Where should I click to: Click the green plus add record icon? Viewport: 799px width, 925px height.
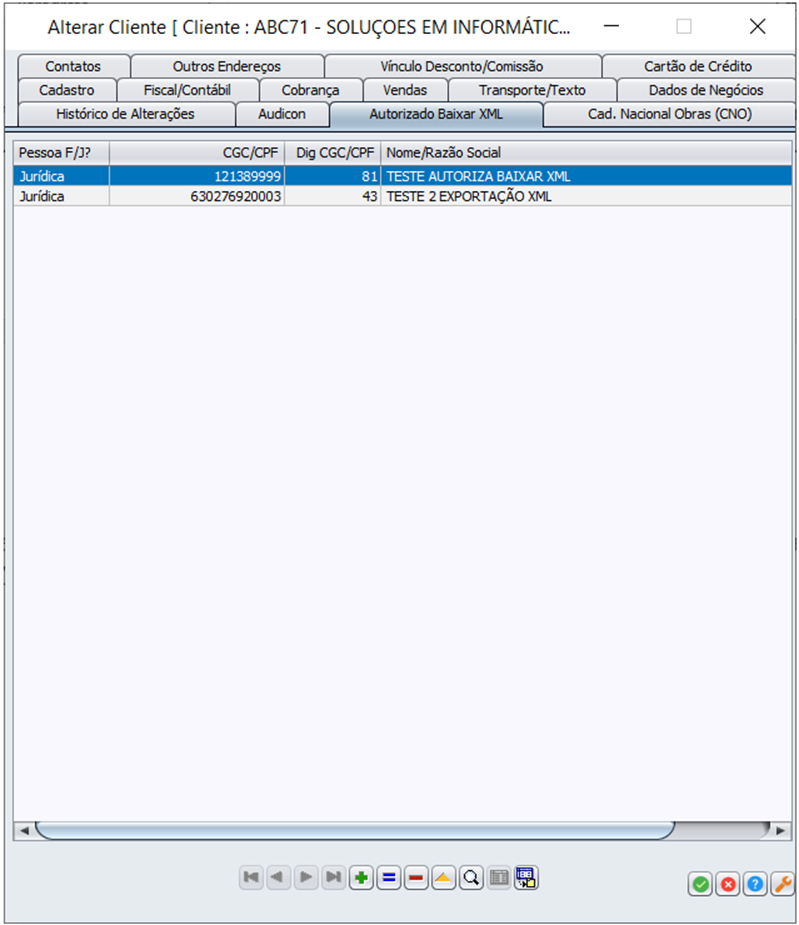[361, 878]
